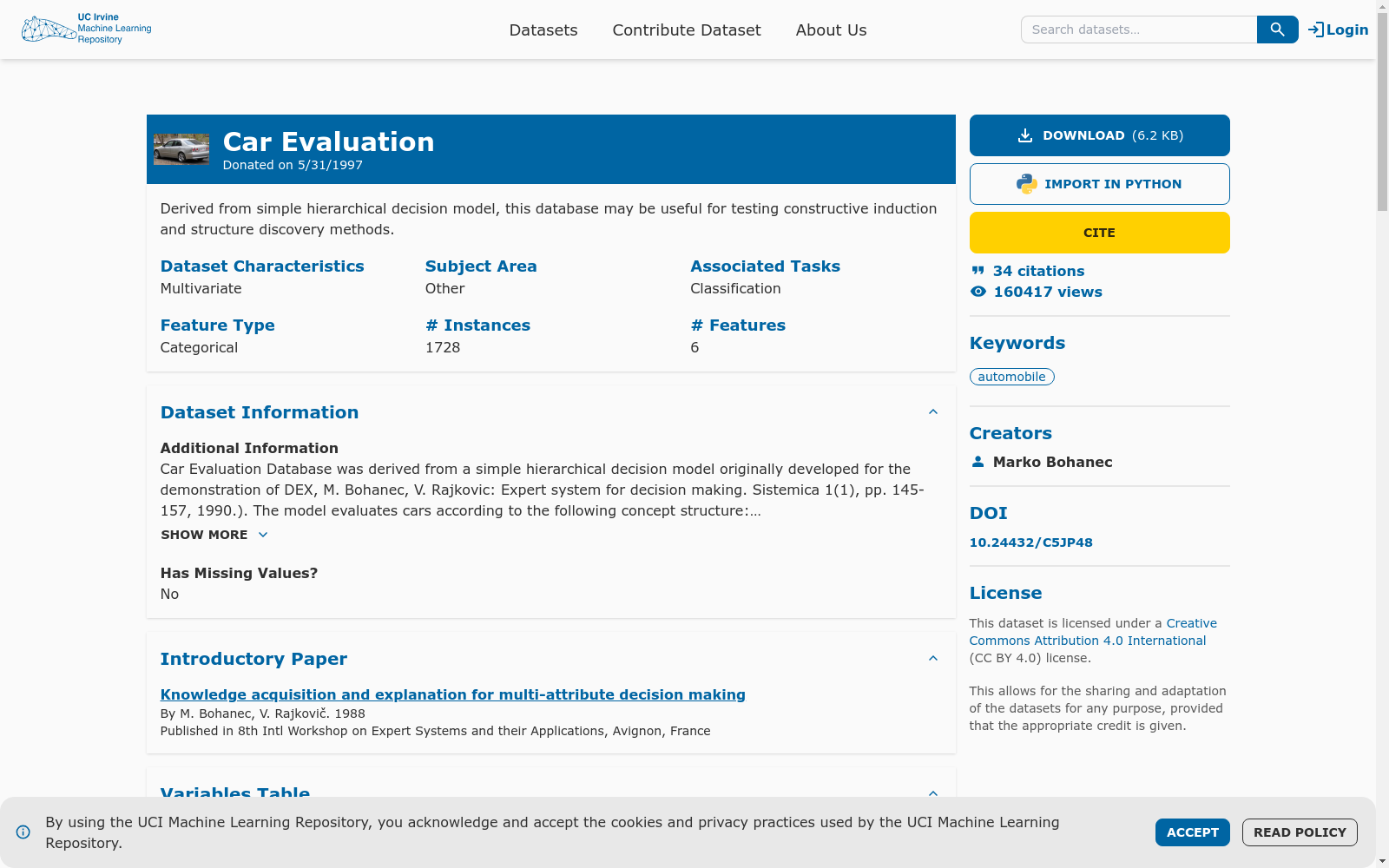
Task: Click the views eye icon
Action: (x=978, y=292)
